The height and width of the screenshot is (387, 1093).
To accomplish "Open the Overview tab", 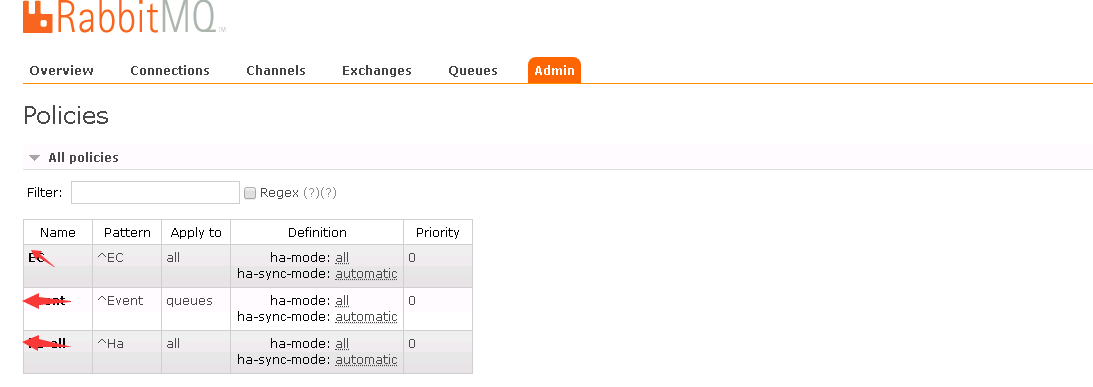I will 61,70.
